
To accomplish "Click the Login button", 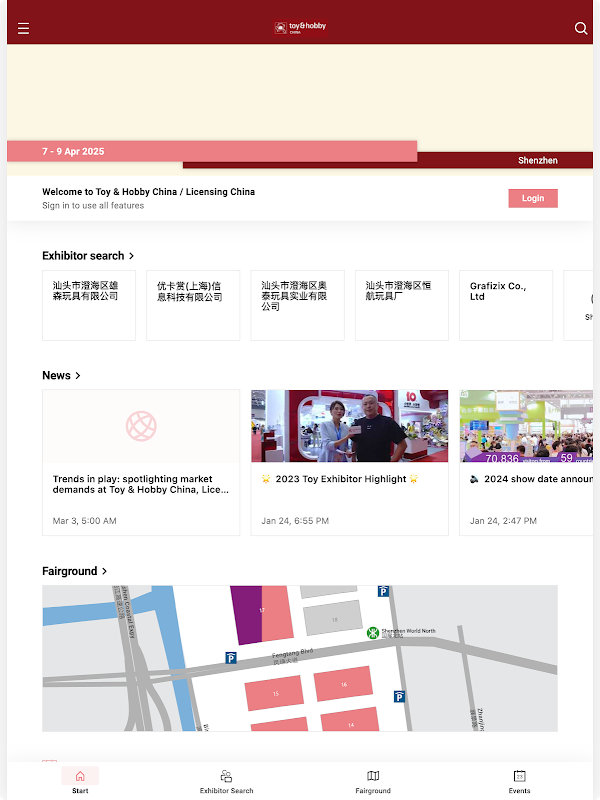I will [x=533, y=198].
